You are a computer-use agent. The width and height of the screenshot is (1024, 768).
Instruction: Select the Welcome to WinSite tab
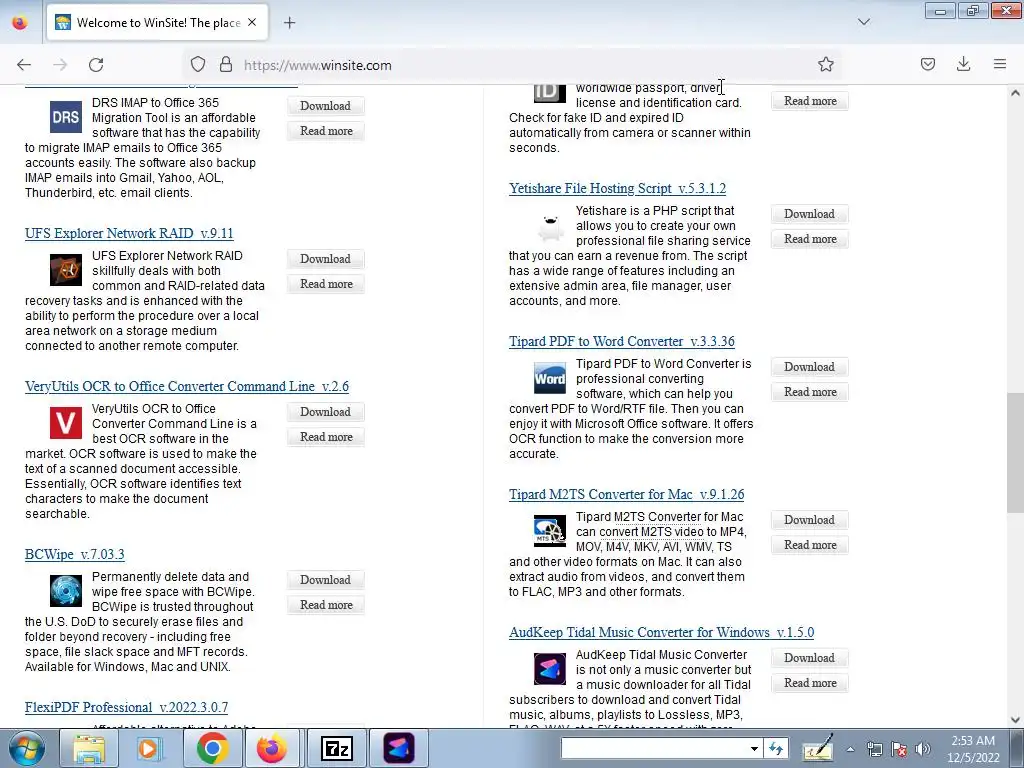(157, 22)
